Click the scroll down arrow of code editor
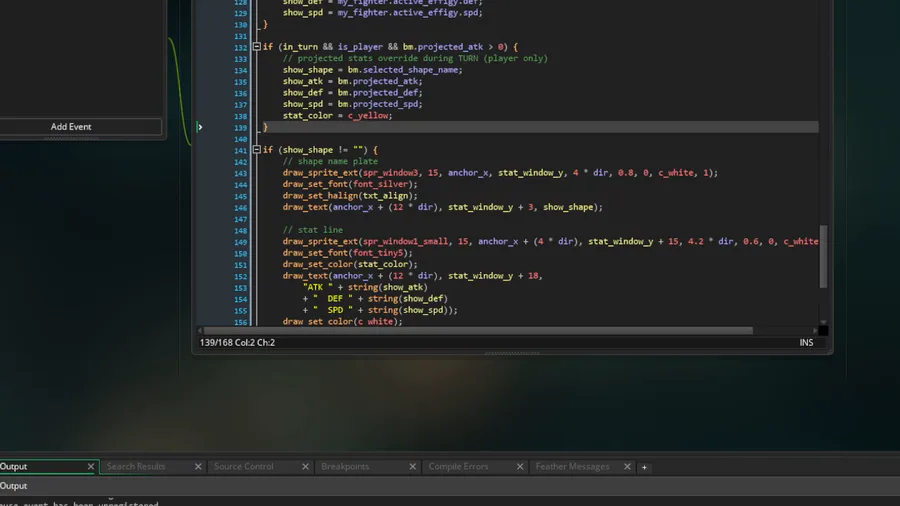Viewport: 900px width, 506px height. pos(823,322)
